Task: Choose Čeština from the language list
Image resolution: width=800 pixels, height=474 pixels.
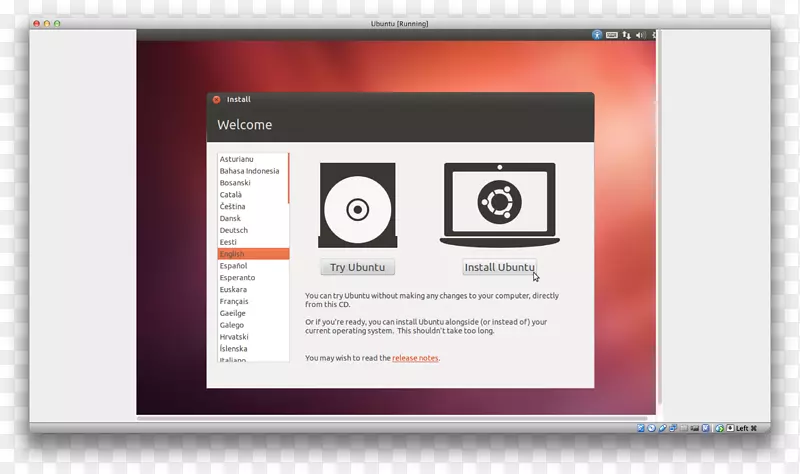Action: click(x=253, y=206)
